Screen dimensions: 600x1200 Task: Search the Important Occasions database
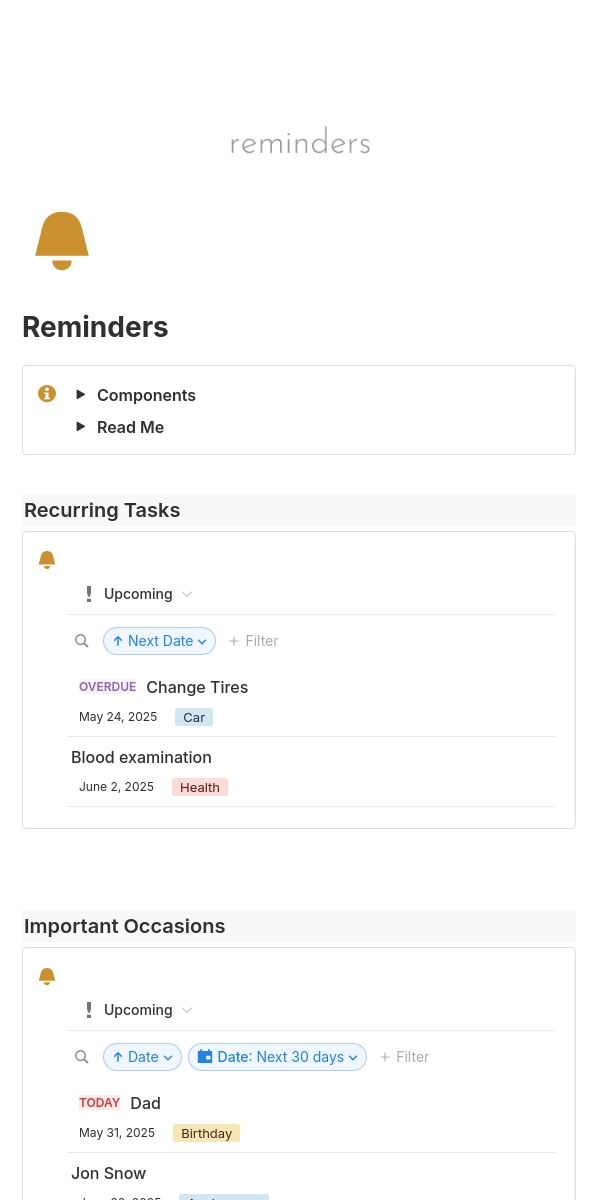82,1057
